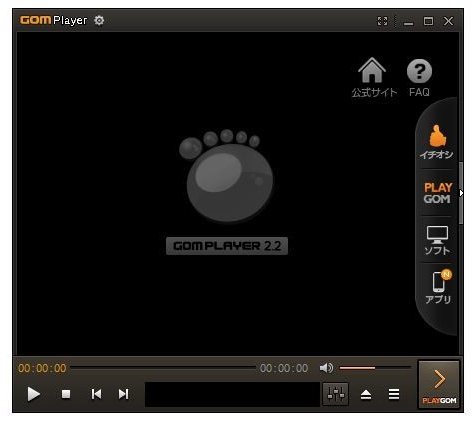Adjust the volume slider level
Screen dimensions: 473x427
click(375, 368)
